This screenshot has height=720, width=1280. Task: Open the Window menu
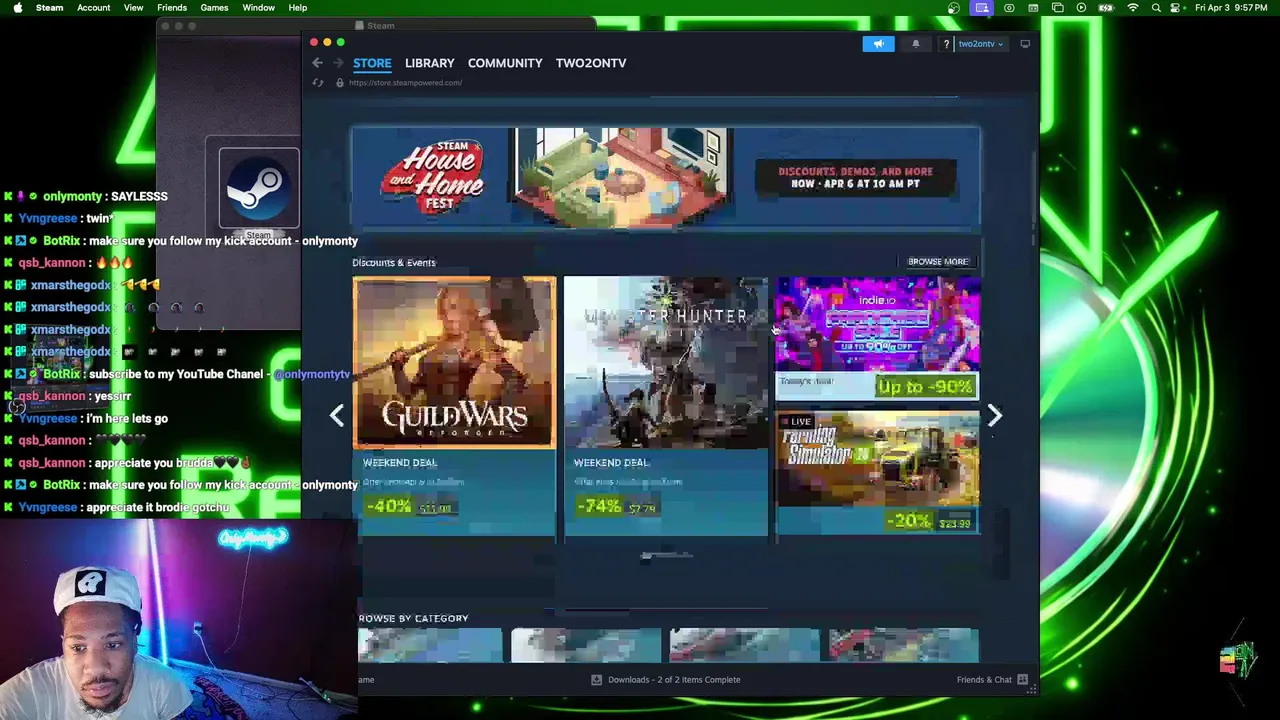pos(258,8)
